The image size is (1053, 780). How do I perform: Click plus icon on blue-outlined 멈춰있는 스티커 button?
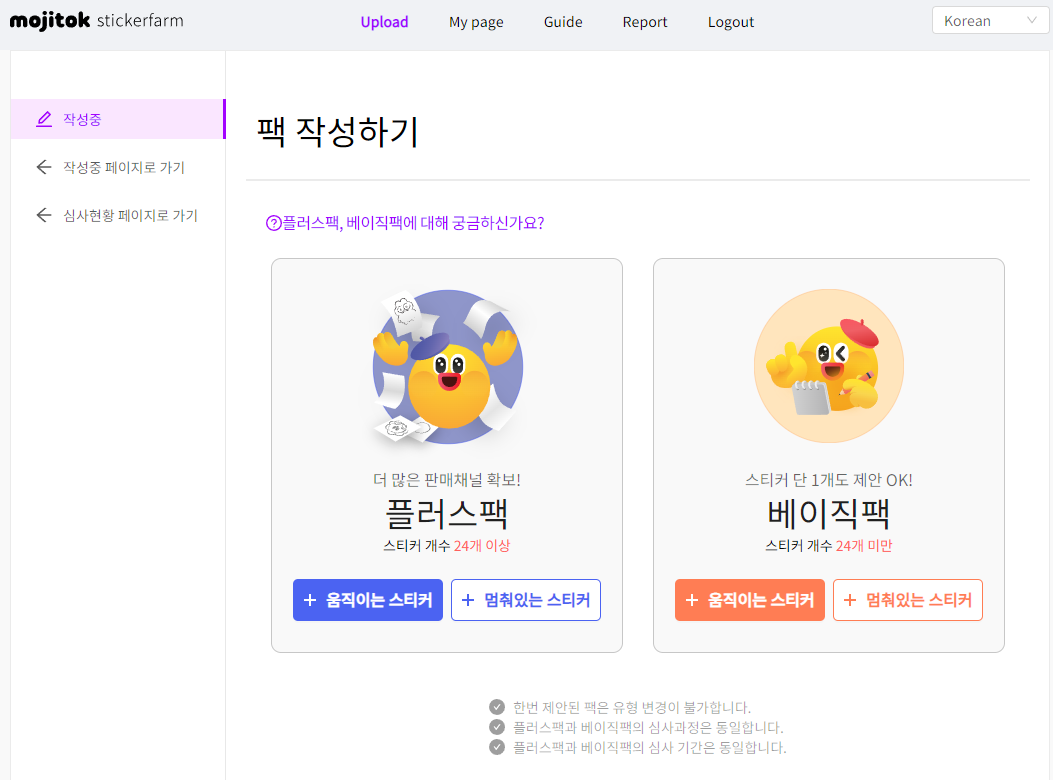[468, 600]
